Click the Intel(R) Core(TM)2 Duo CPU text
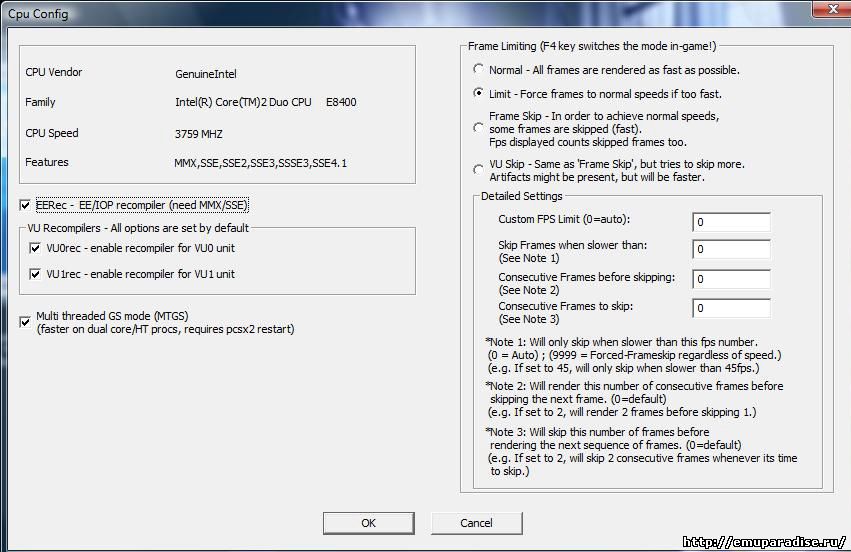 (243, 103)
